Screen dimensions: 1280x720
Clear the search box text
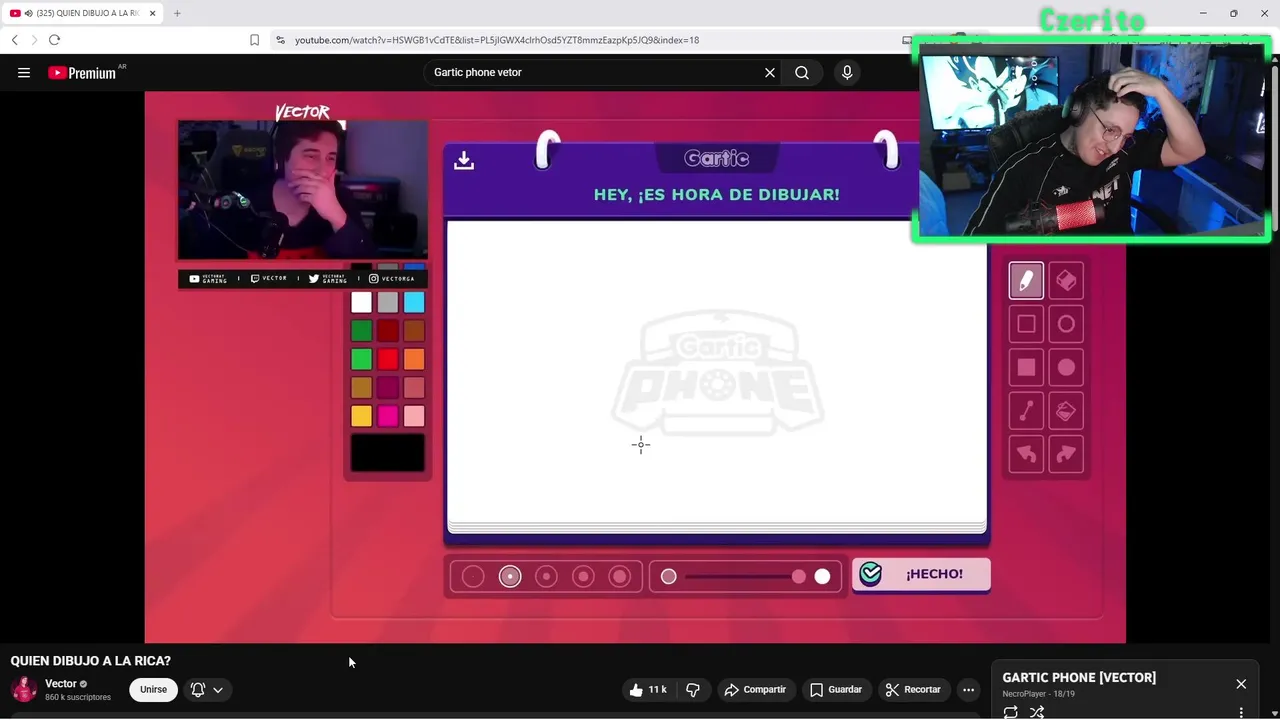[x=770, y=72]
